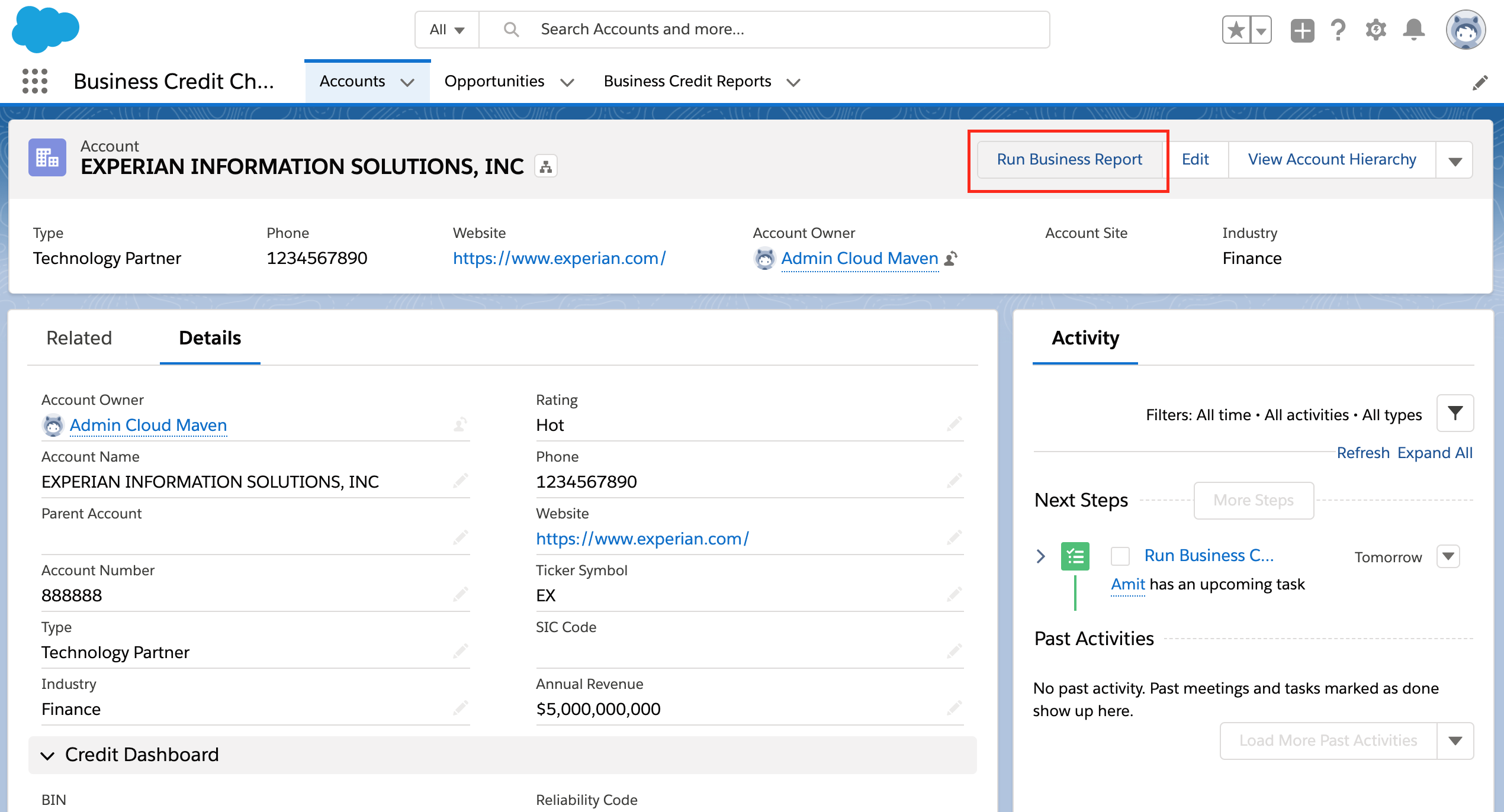Open the Business Credit Reports tab

point(687,81)
